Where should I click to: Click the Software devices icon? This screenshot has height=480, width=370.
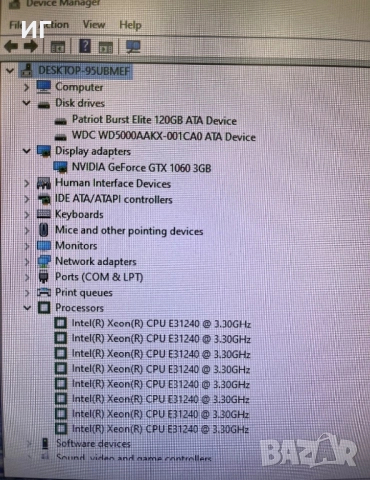point(45,444)
